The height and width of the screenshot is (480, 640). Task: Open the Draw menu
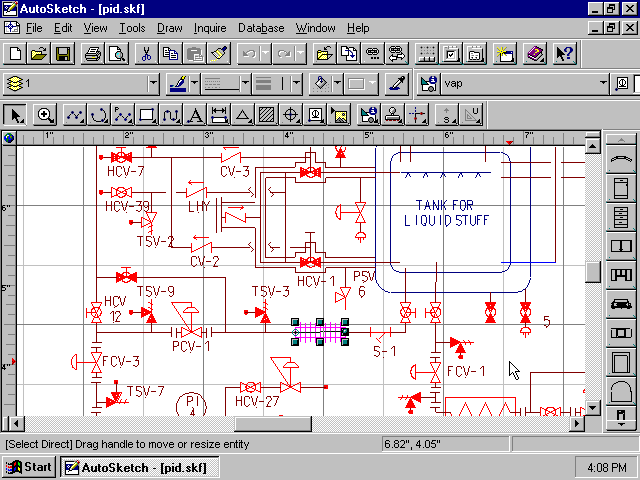pyautogui.click(x=170, y=28)
